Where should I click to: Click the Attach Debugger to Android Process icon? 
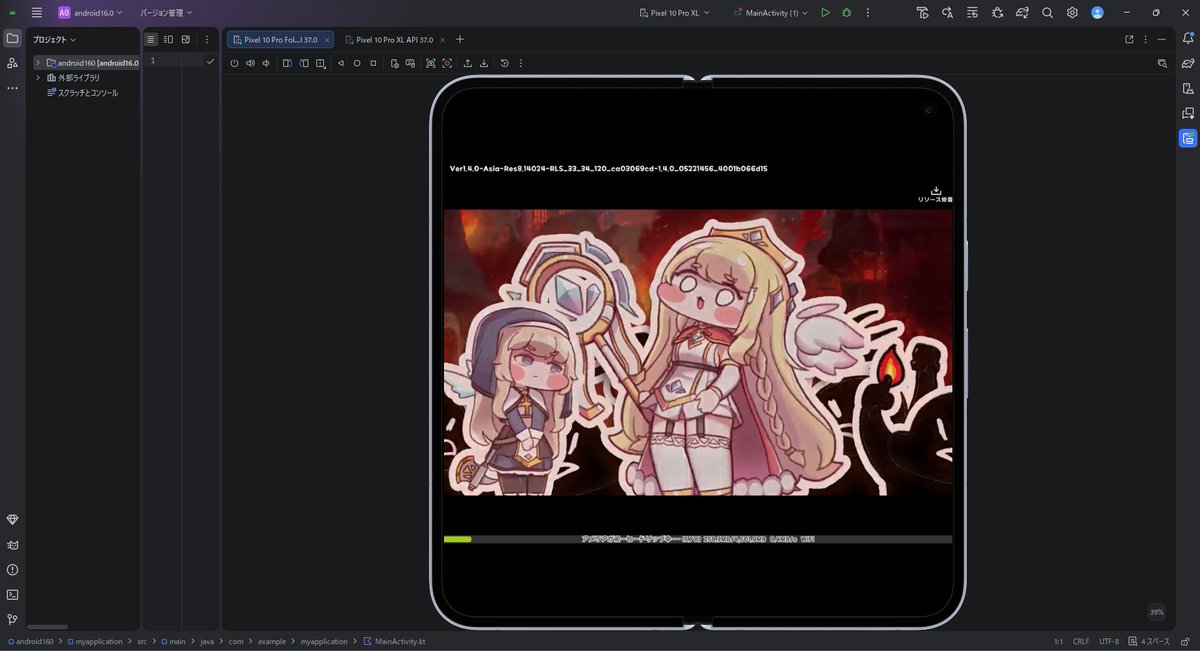(x=997, y=13)
